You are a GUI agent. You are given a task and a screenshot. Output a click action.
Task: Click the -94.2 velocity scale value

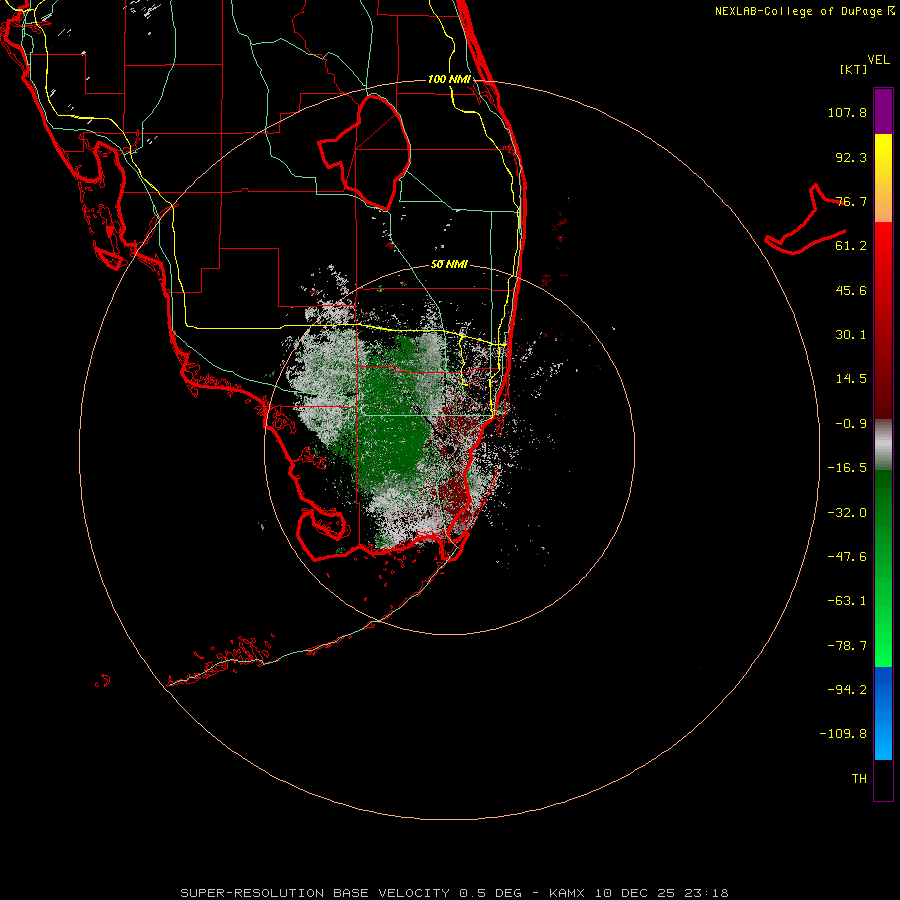pos(847,690)
